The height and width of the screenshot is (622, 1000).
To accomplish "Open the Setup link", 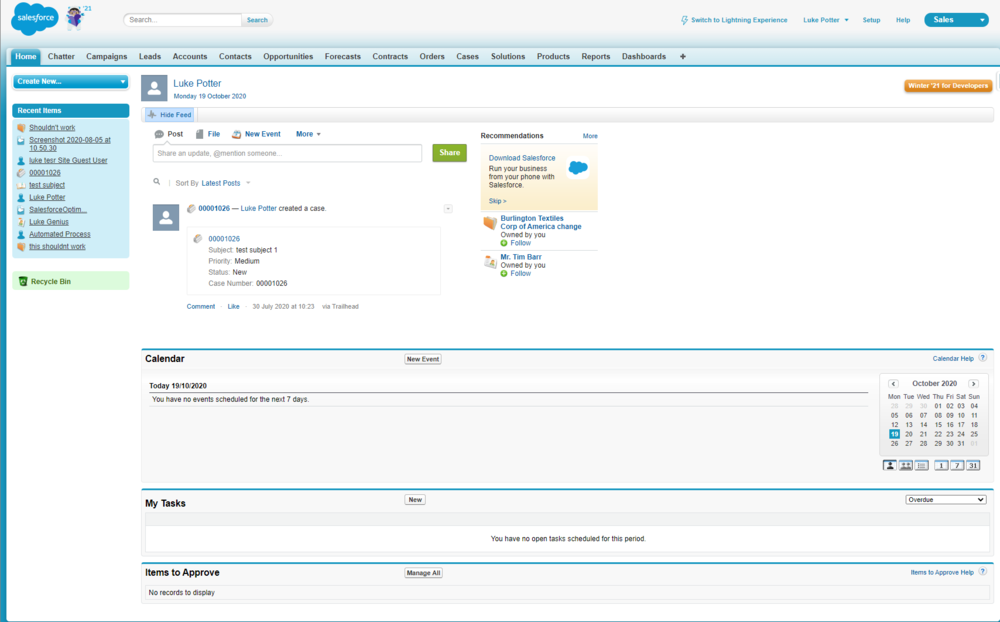I will point(871,20).
